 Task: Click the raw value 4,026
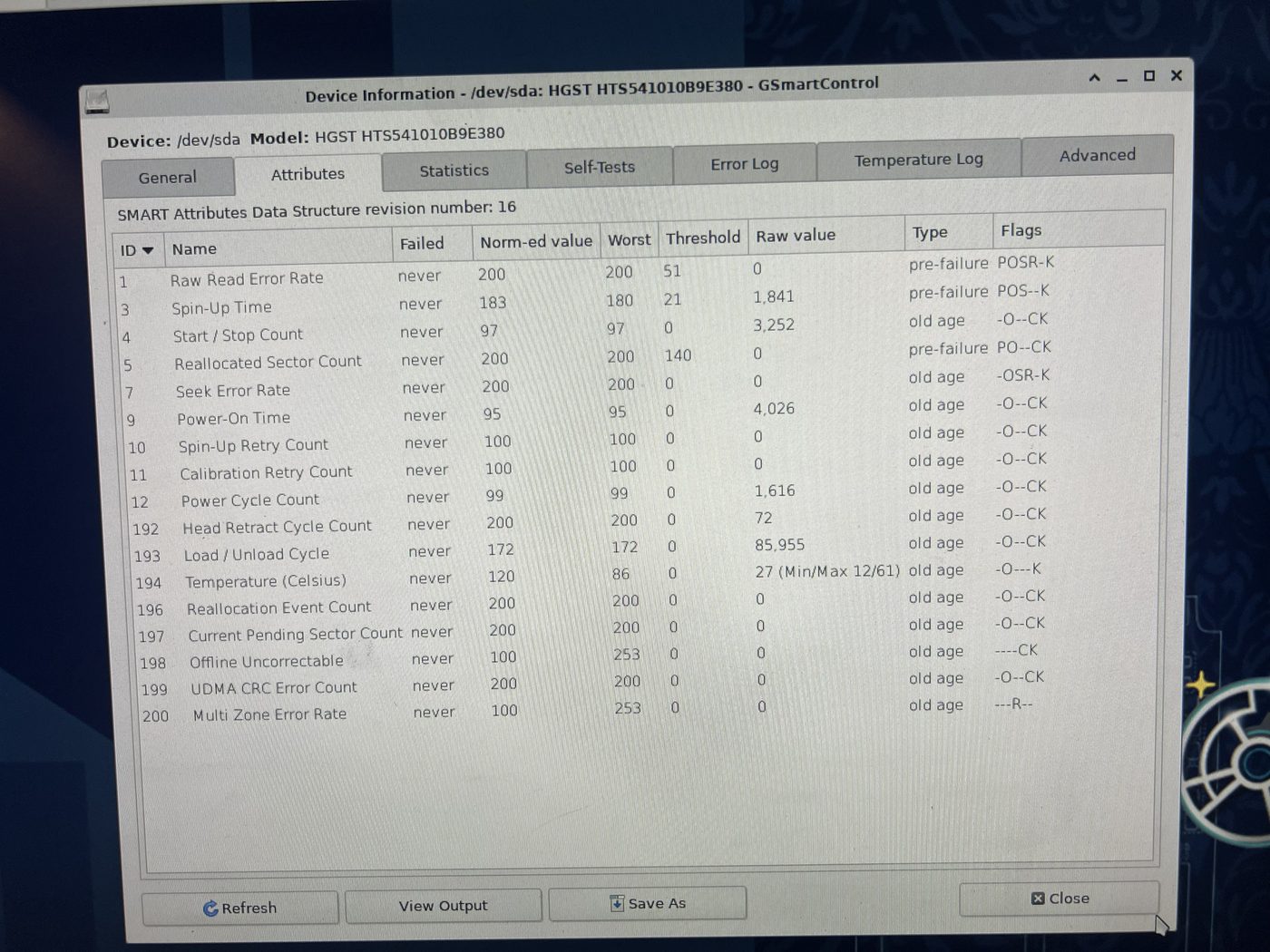[774, 409]
